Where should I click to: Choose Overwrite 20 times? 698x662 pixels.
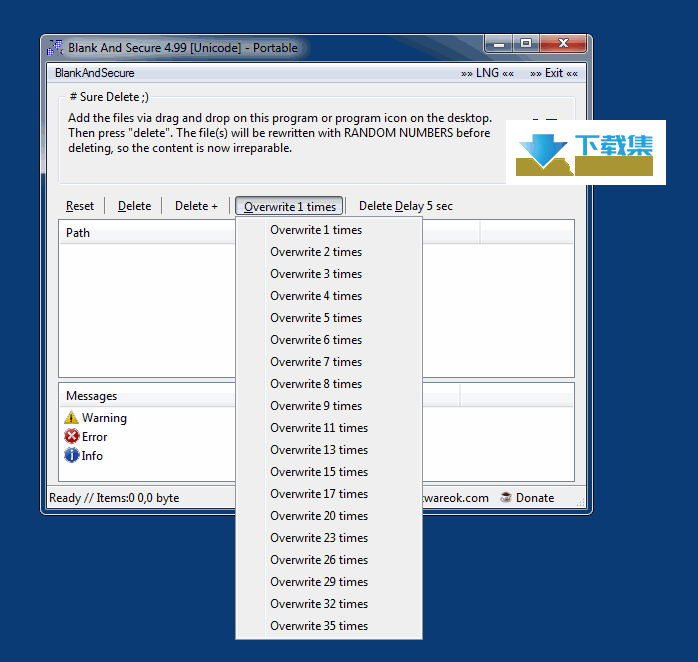coord(329,516)
